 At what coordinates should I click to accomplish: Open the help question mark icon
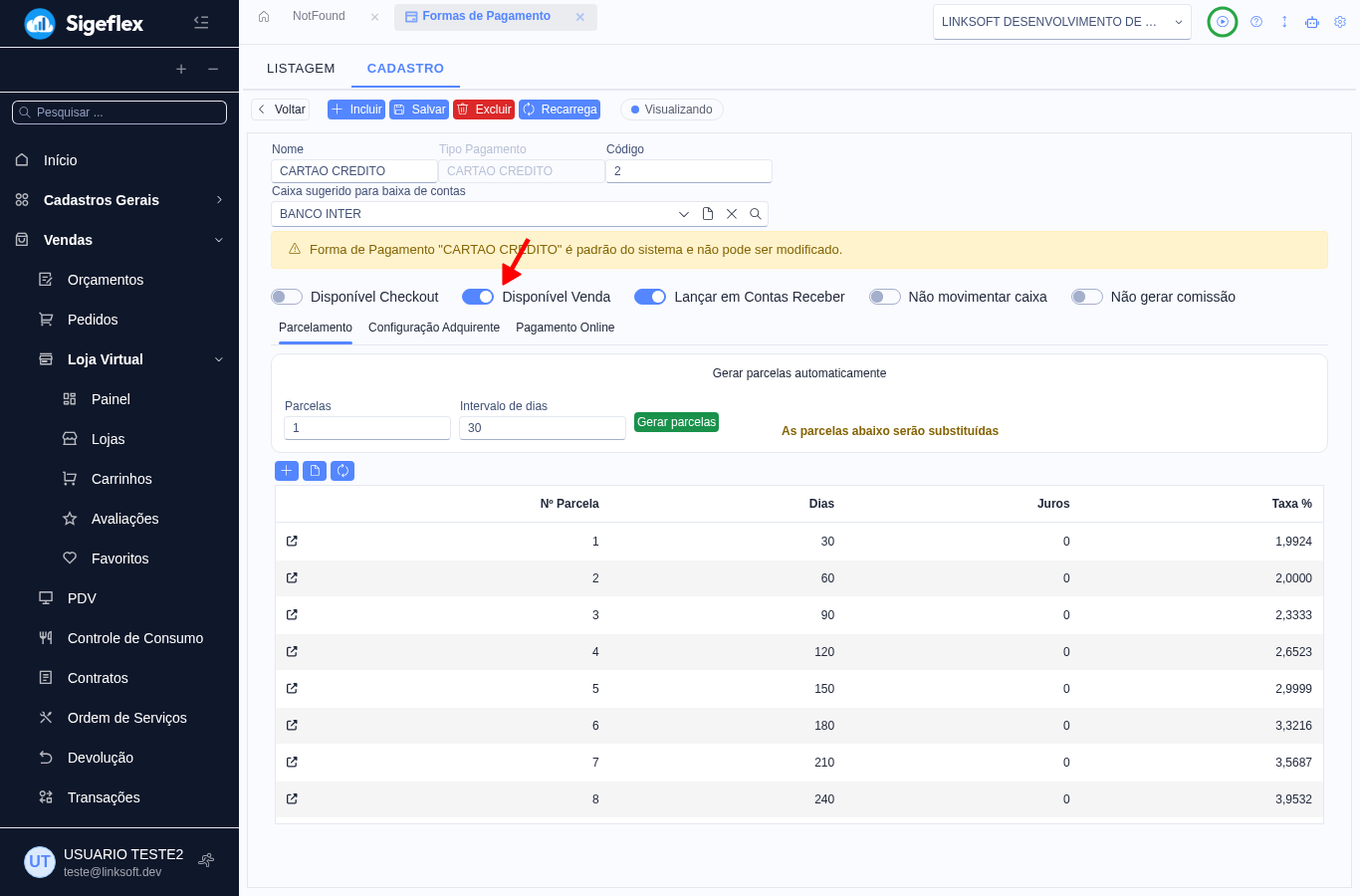point(1256,22)
